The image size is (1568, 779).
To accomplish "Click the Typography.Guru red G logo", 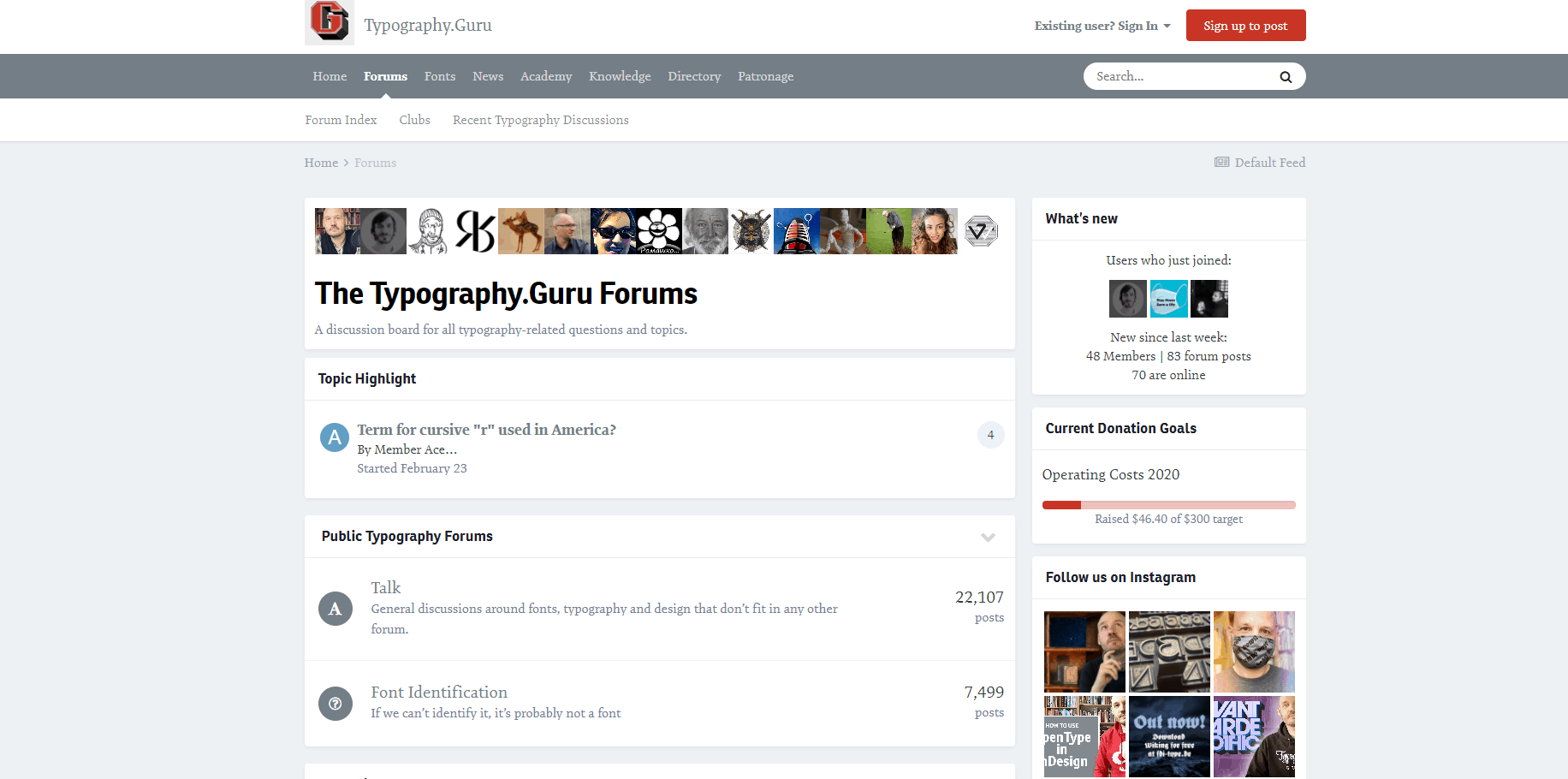I will pos(330,21).
